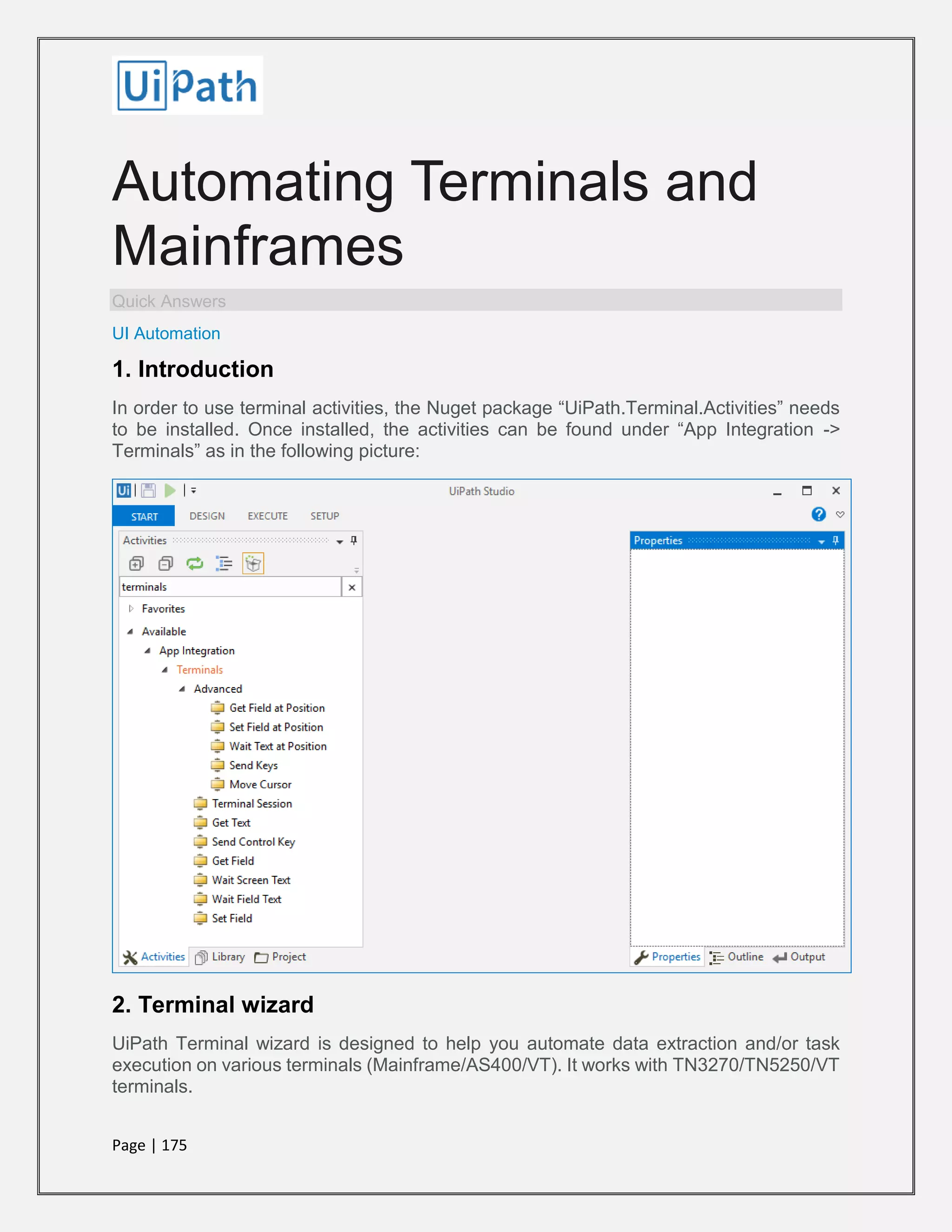Screen dimensions: 952x1232
Task: Open Properties panel dropdown arrow
Action: pyautogui.click(x=821, y=542)
